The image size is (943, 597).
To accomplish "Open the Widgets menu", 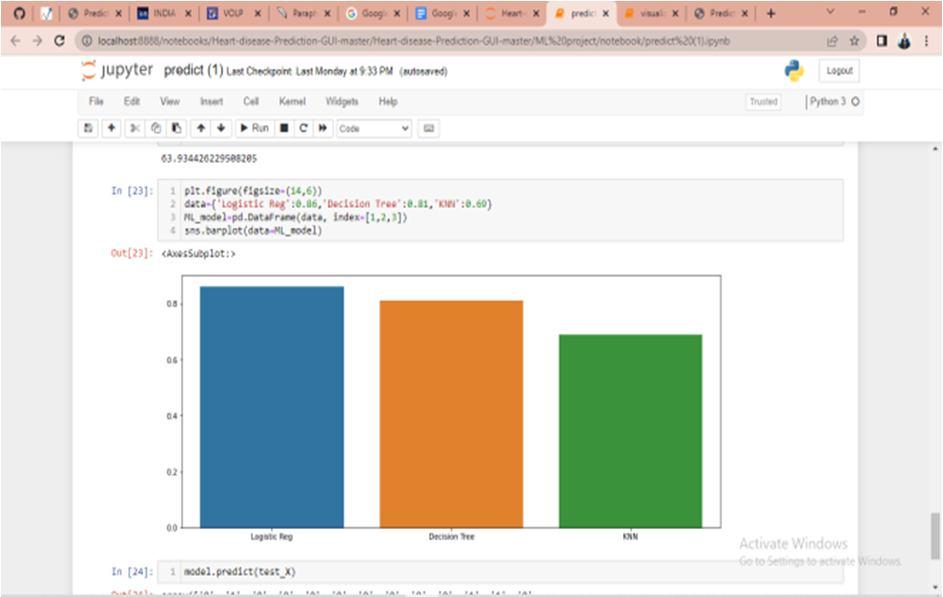I will pyautogui.click(x=342, y=101).
